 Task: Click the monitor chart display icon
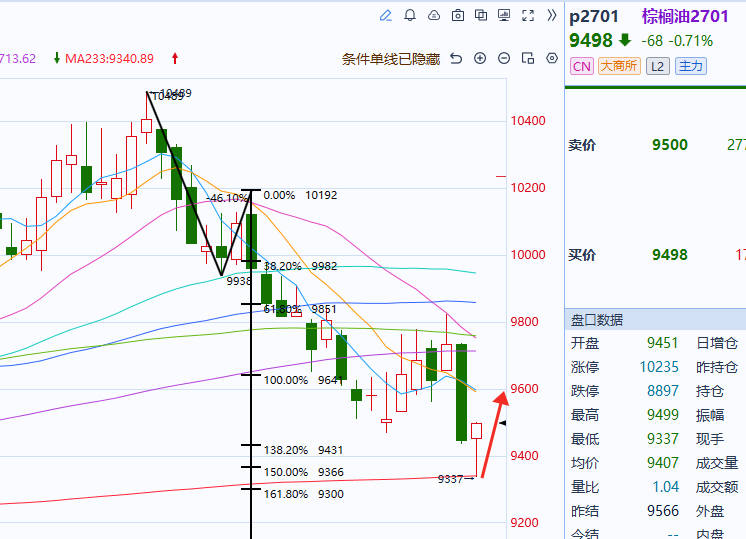tap(504, 16)
